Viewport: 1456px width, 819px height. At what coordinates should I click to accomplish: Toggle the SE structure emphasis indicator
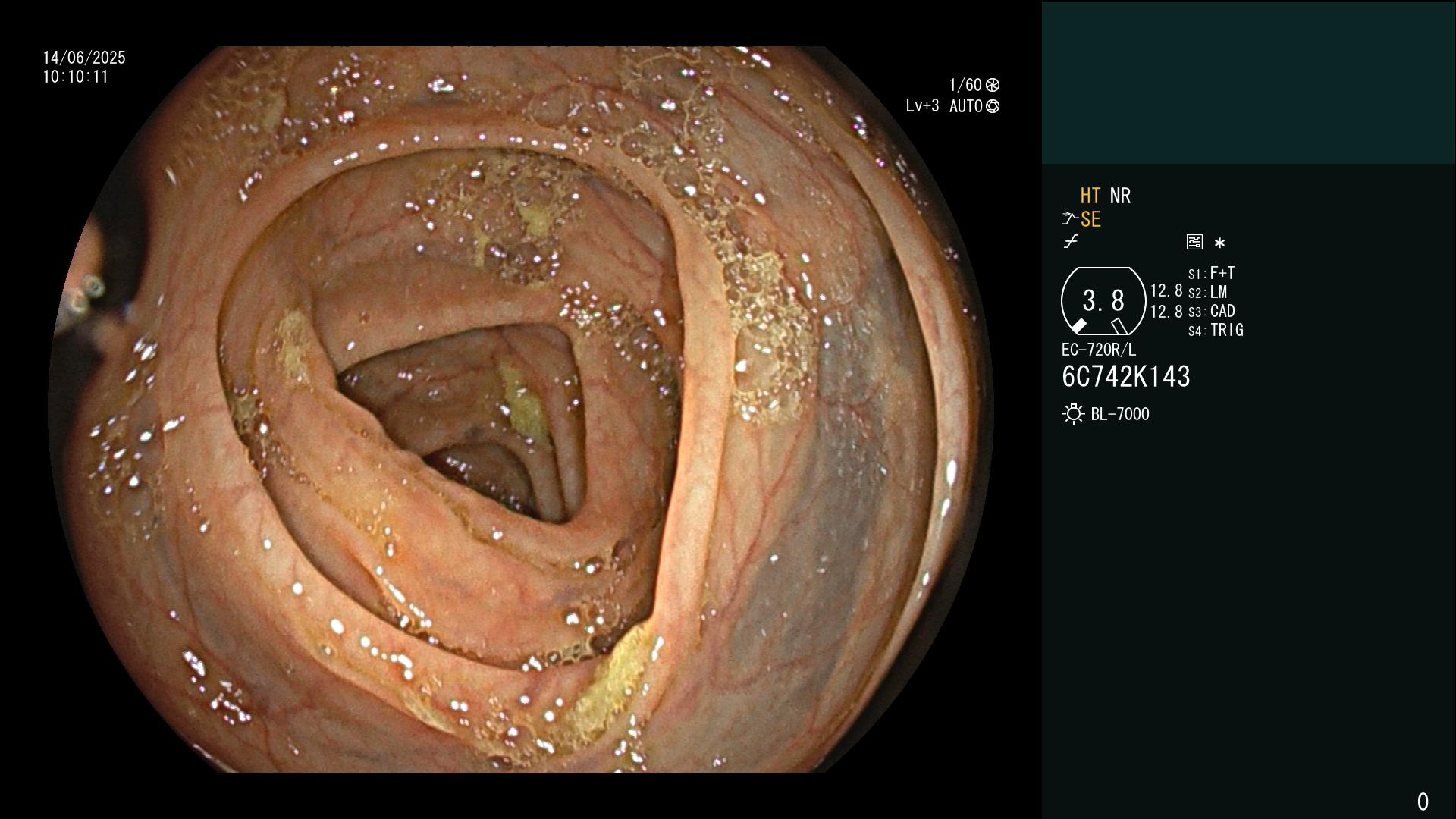tap(1090, 219)
